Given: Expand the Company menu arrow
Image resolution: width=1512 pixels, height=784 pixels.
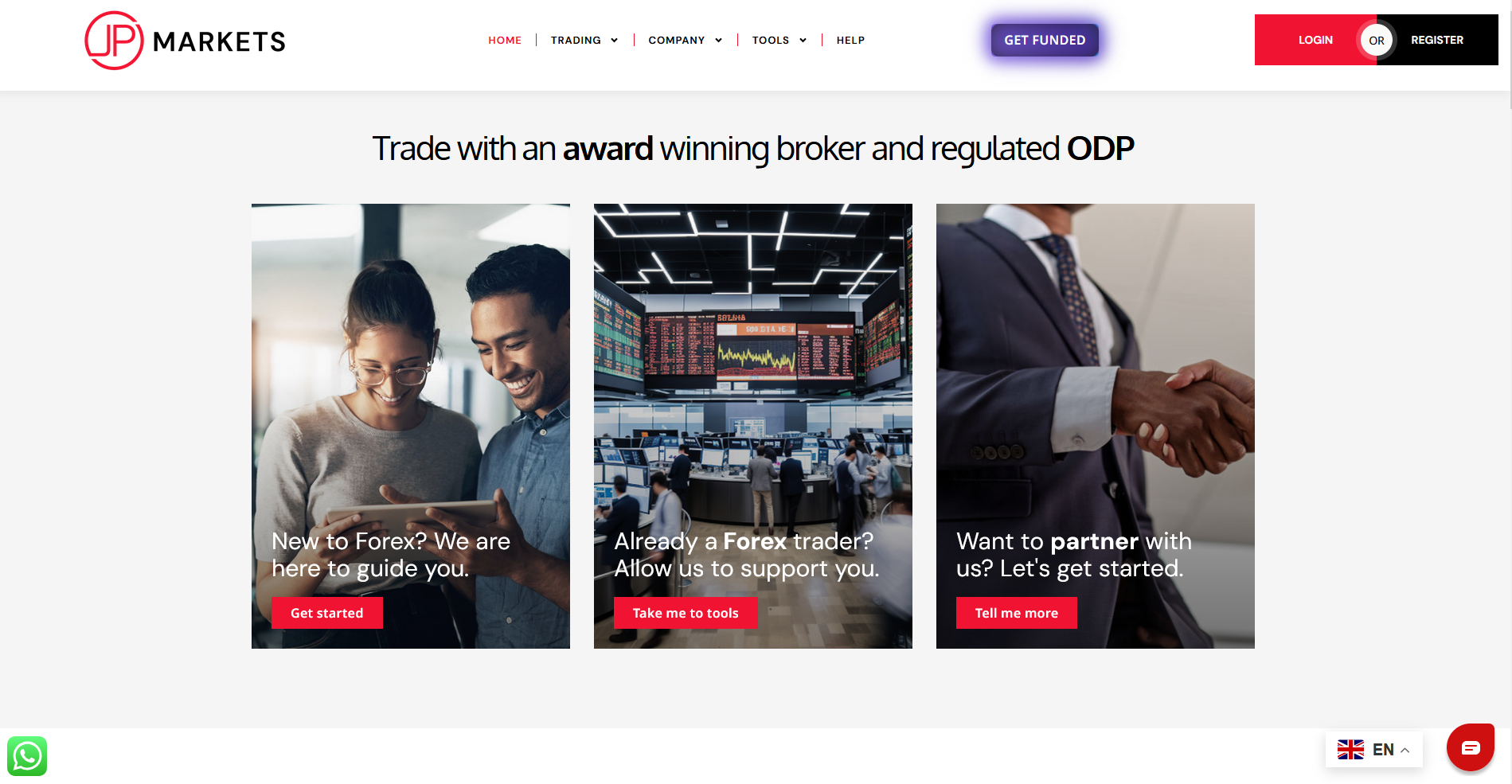Looking at the screenshot, I should point(718,41).
